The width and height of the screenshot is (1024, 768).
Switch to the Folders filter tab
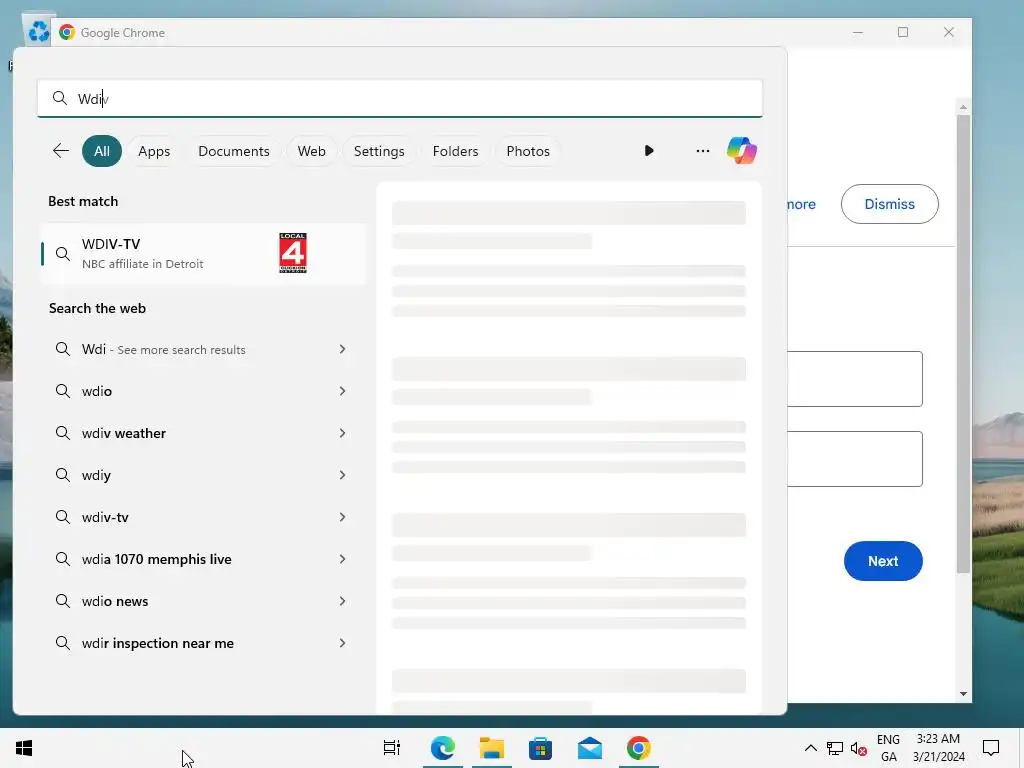coord(455,151)
